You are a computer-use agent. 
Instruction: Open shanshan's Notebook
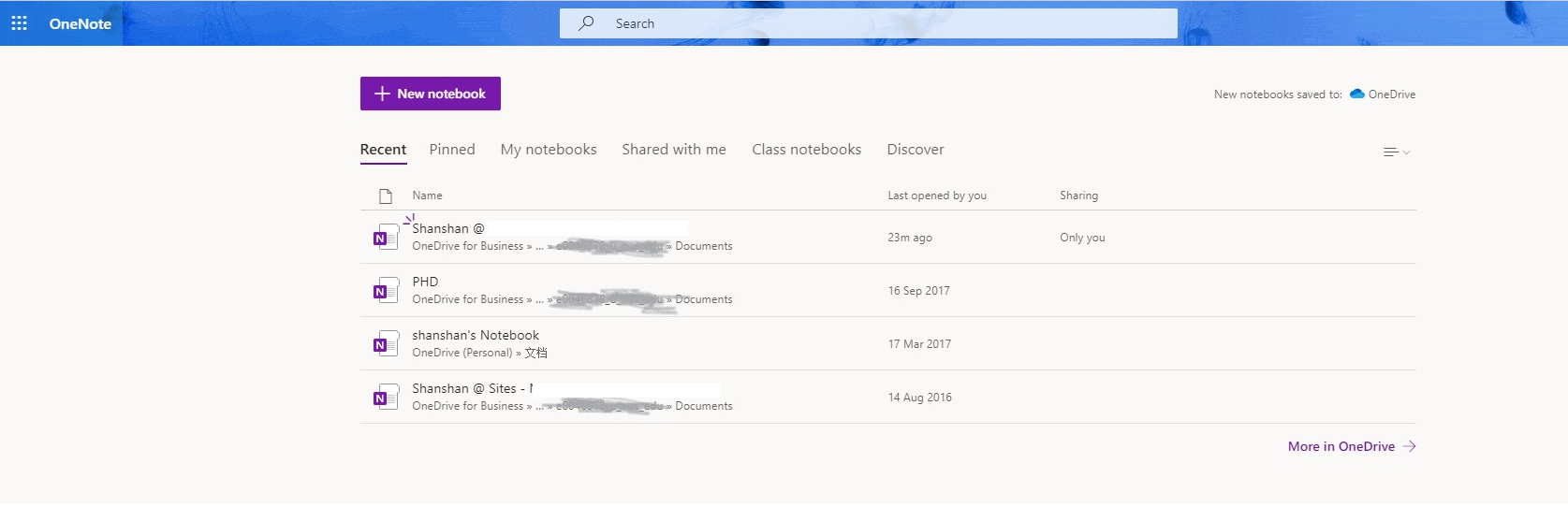pyautogui.click(x=476, y=335)
